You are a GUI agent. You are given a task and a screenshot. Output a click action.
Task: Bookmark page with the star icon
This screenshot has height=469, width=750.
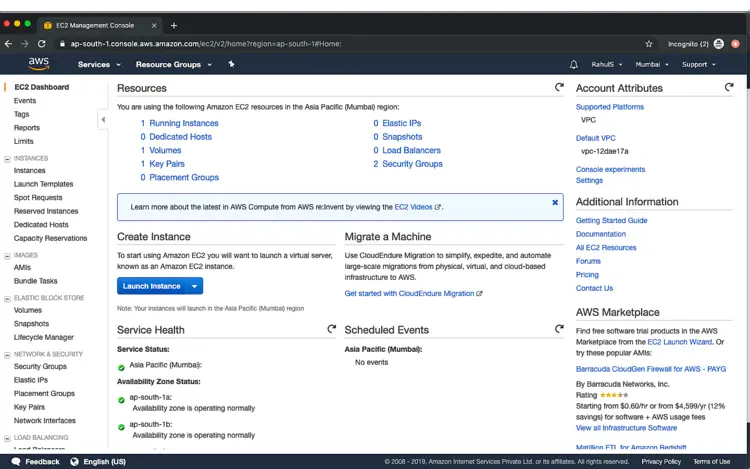(649, 44)
